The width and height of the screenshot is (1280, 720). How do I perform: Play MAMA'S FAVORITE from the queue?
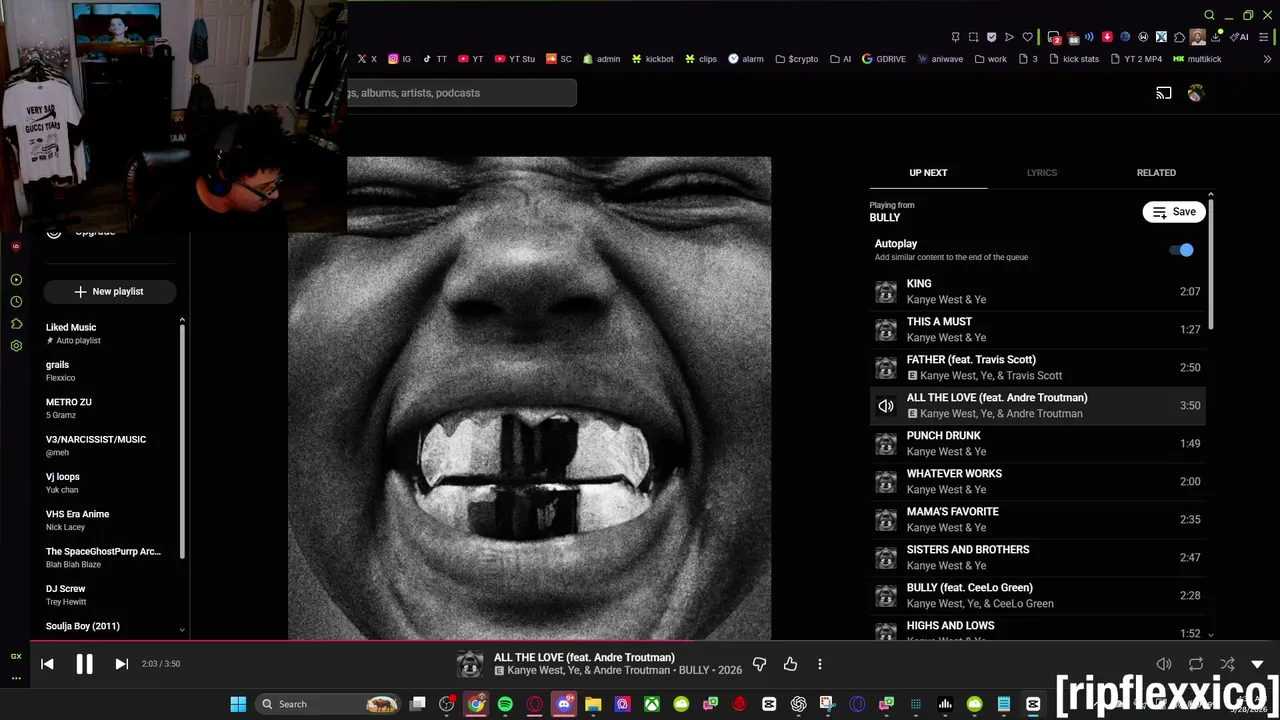click(x=1037, y=519)
